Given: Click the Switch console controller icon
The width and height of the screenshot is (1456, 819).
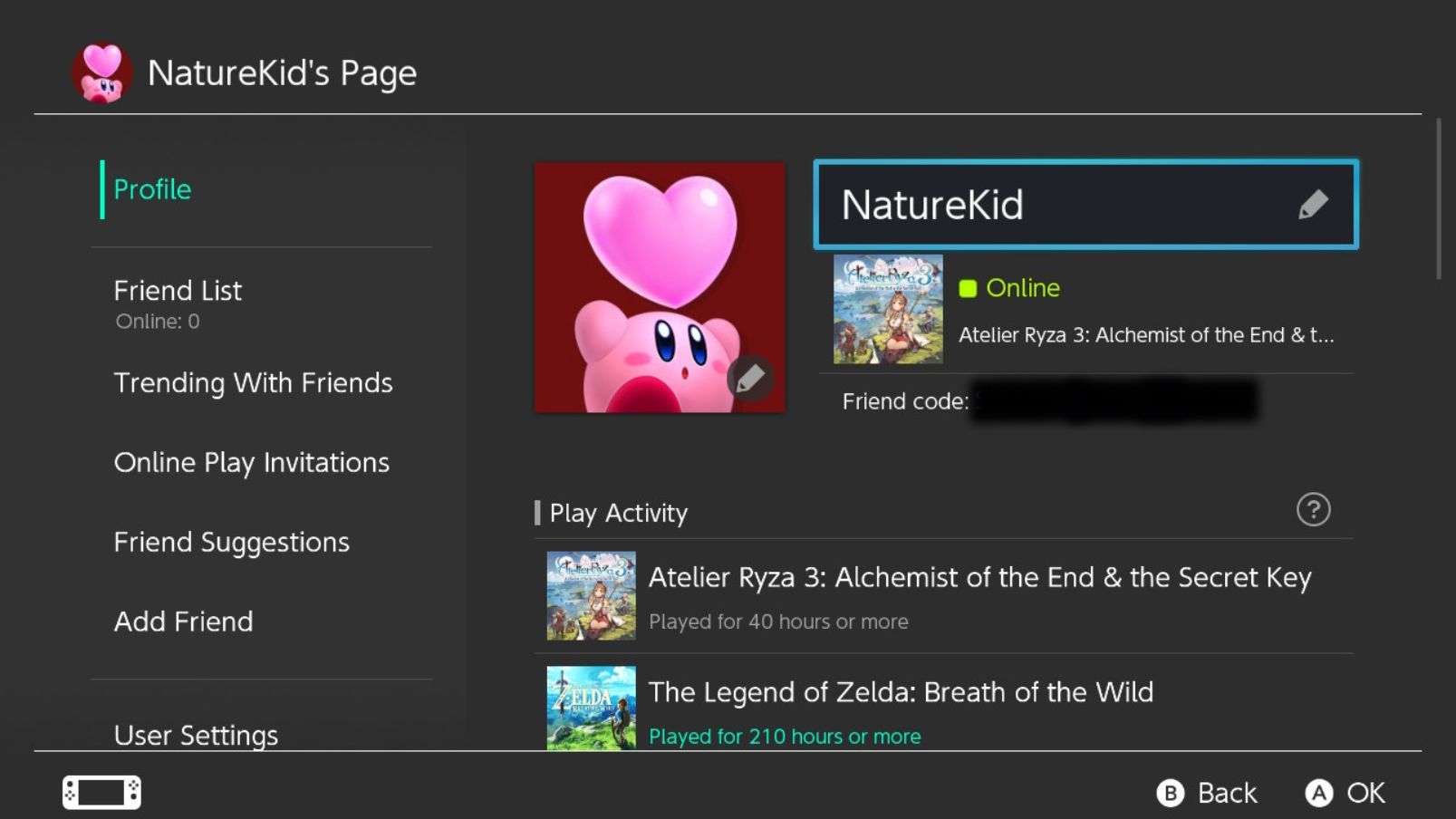Looking at the screenshot, I should click(101, 792).
